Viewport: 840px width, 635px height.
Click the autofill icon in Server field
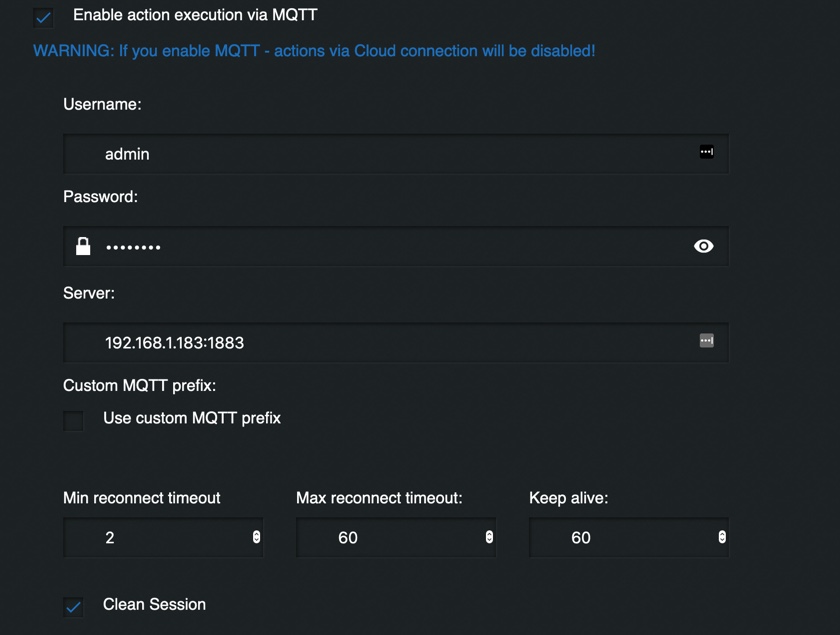click(x=707, y=340)
